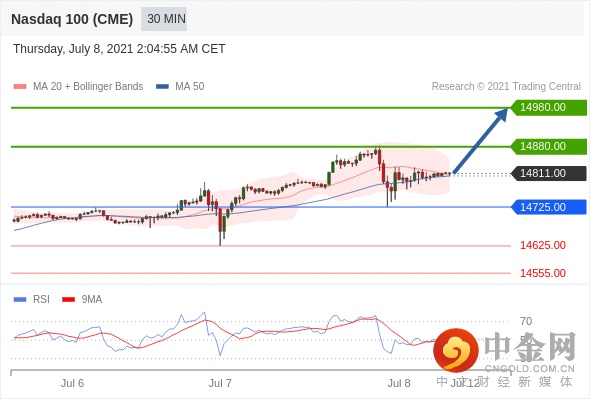Click the Research © 2021 Trading Central credit
This screenshot has height=400, width=590.
[506, 87]
